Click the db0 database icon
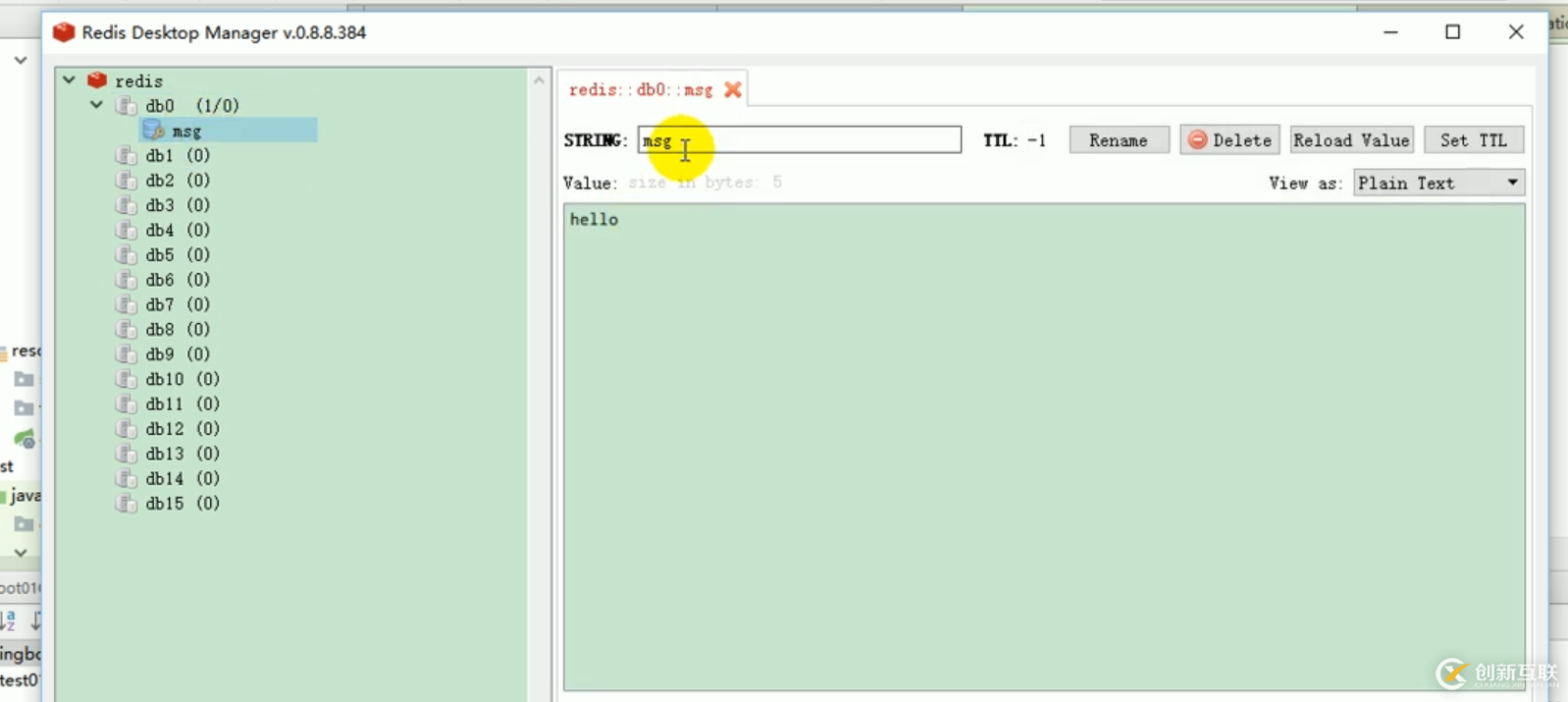This screenshot has height=702, width=1568. point(126,106)
